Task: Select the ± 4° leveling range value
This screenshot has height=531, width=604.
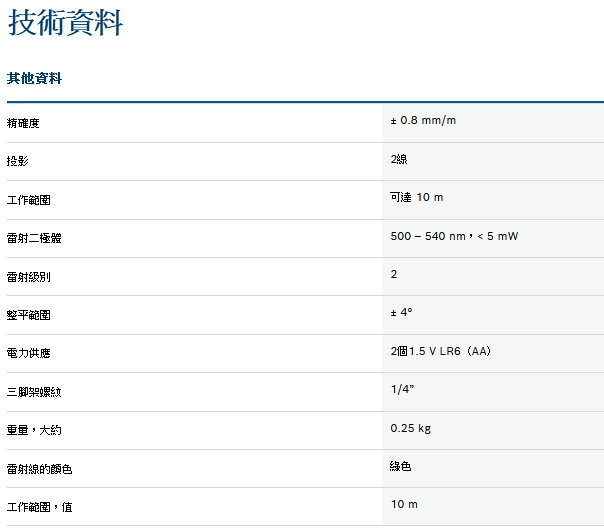Action: click(x=401, y=313)
